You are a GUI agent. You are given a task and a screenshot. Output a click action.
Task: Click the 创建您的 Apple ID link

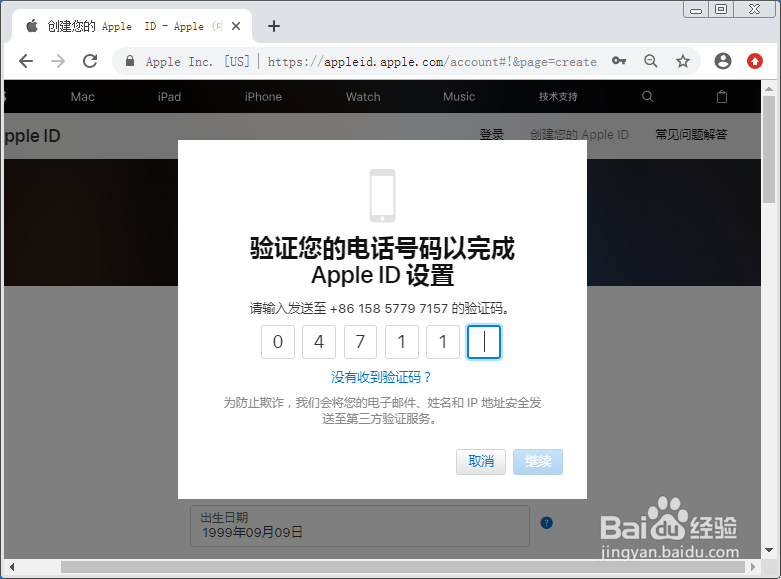(579, 135)
